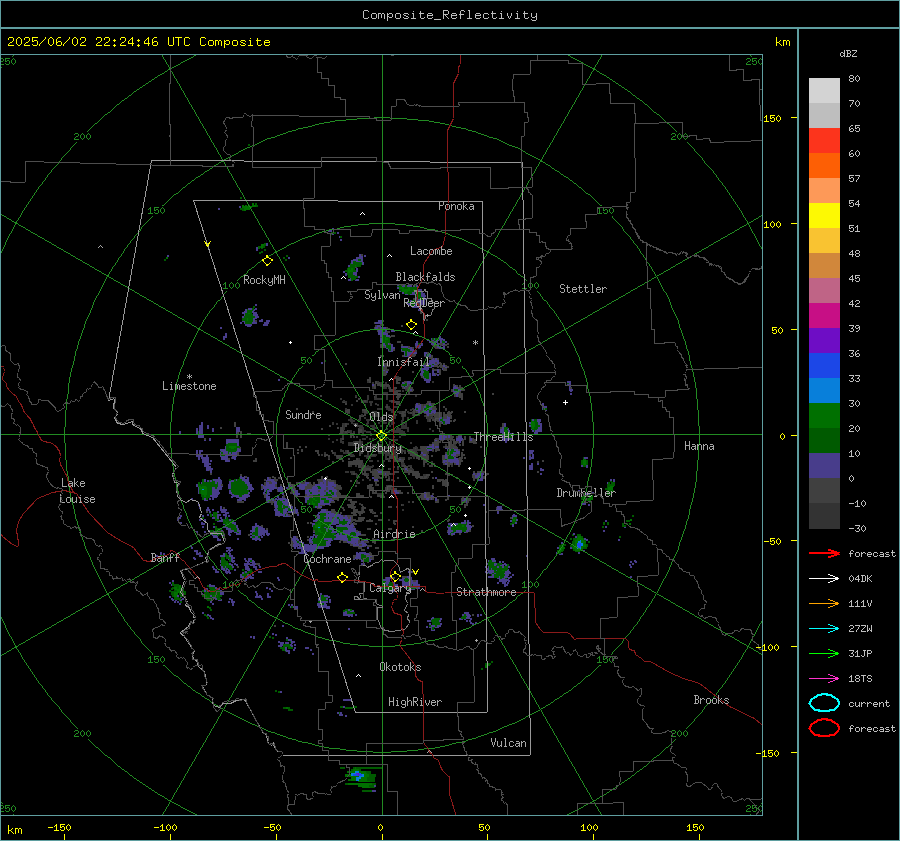Click the Calgary city label
This screenshot has width=900, height=841.
click(x=390, y=588)
